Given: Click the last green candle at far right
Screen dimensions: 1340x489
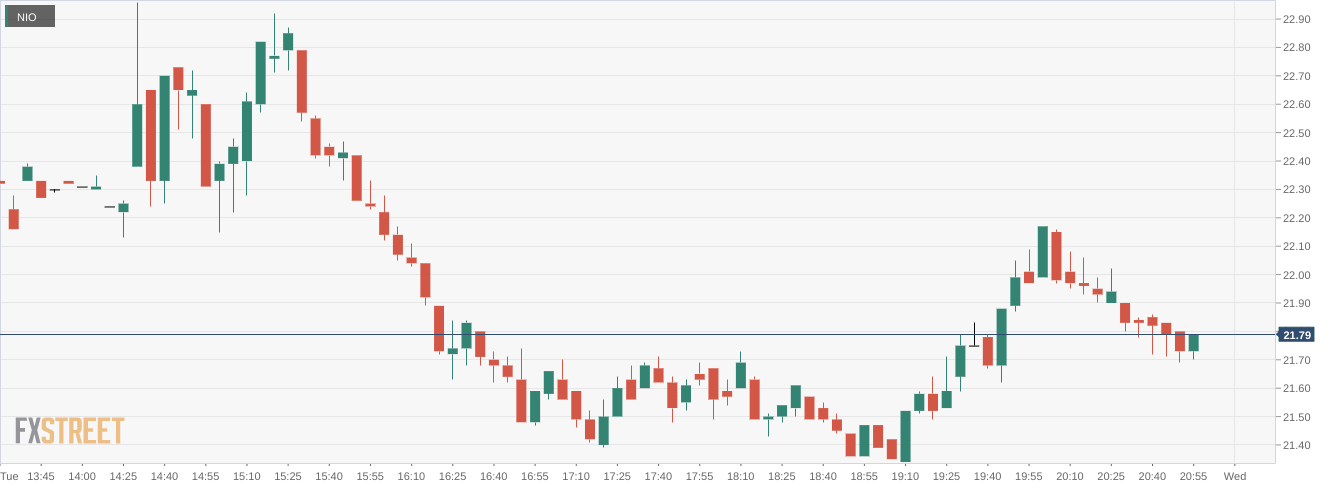Looking at the screenshot, I should pos(1193,343).
